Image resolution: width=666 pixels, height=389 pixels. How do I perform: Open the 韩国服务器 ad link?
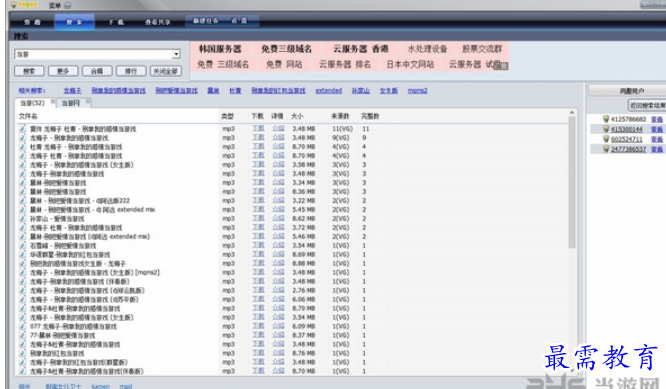coord(220,49)
